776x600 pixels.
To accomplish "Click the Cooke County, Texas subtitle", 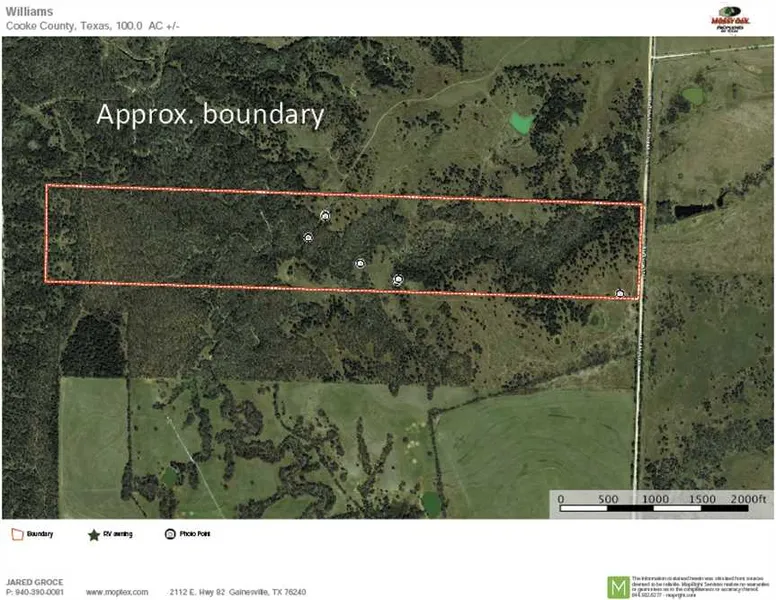I will 92,24.
